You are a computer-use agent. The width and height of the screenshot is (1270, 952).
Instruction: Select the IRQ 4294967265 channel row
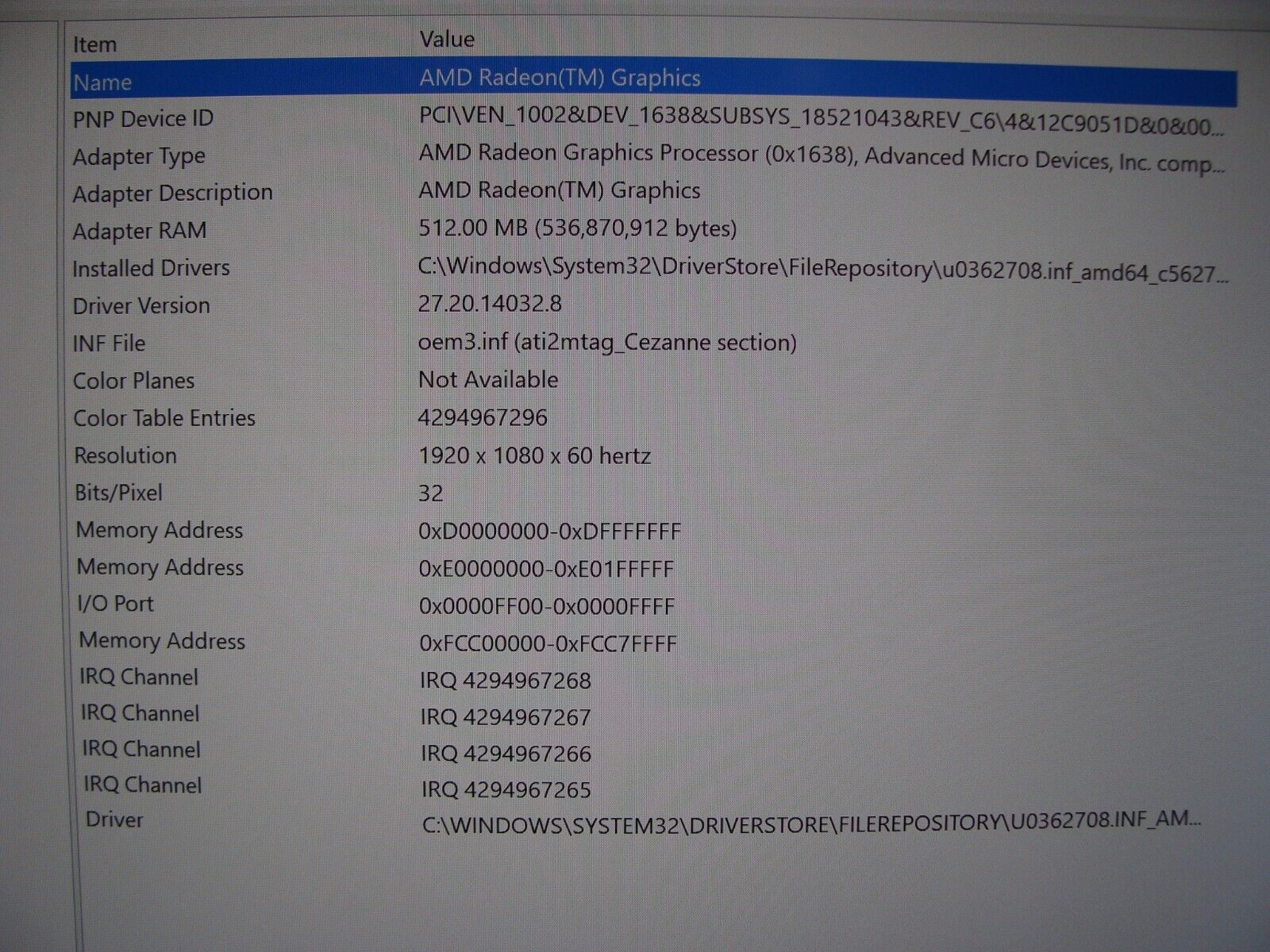click(x=143, y=785)
